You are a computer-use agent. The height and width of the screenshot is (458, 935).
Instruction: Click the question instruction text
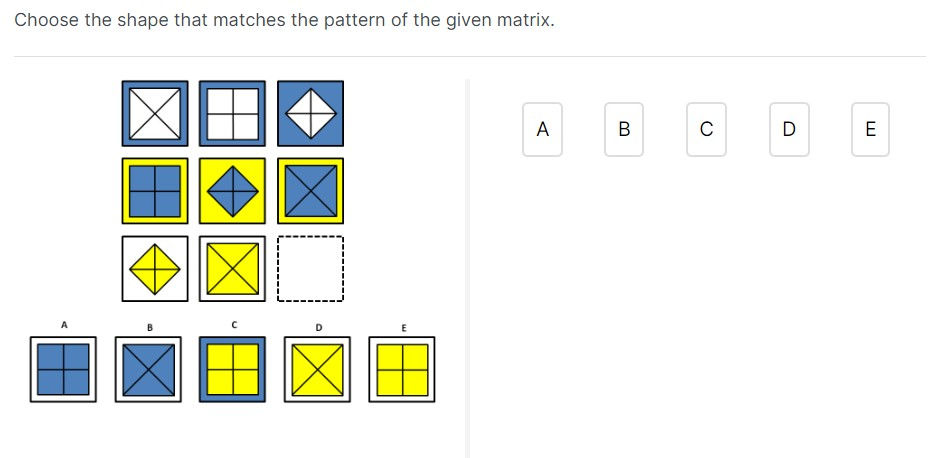click(x=284, y=20)
